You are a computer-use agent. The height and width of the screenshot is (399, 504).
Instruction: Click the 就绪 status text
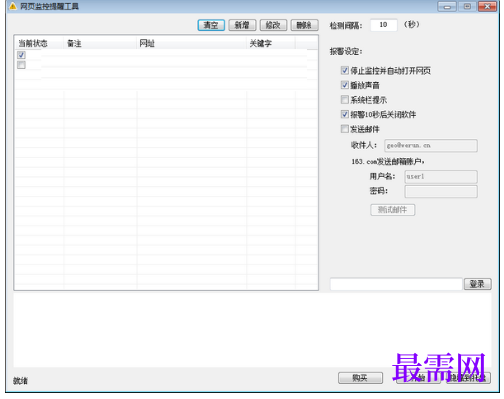(x=20, y=381)
